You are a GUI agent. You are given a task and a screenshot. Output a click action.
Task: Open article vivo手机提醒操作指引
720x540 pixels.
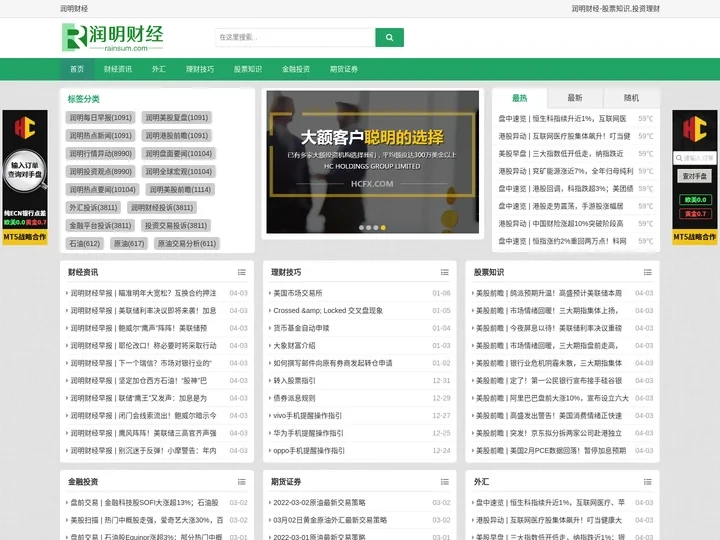[x=308, y=416]
